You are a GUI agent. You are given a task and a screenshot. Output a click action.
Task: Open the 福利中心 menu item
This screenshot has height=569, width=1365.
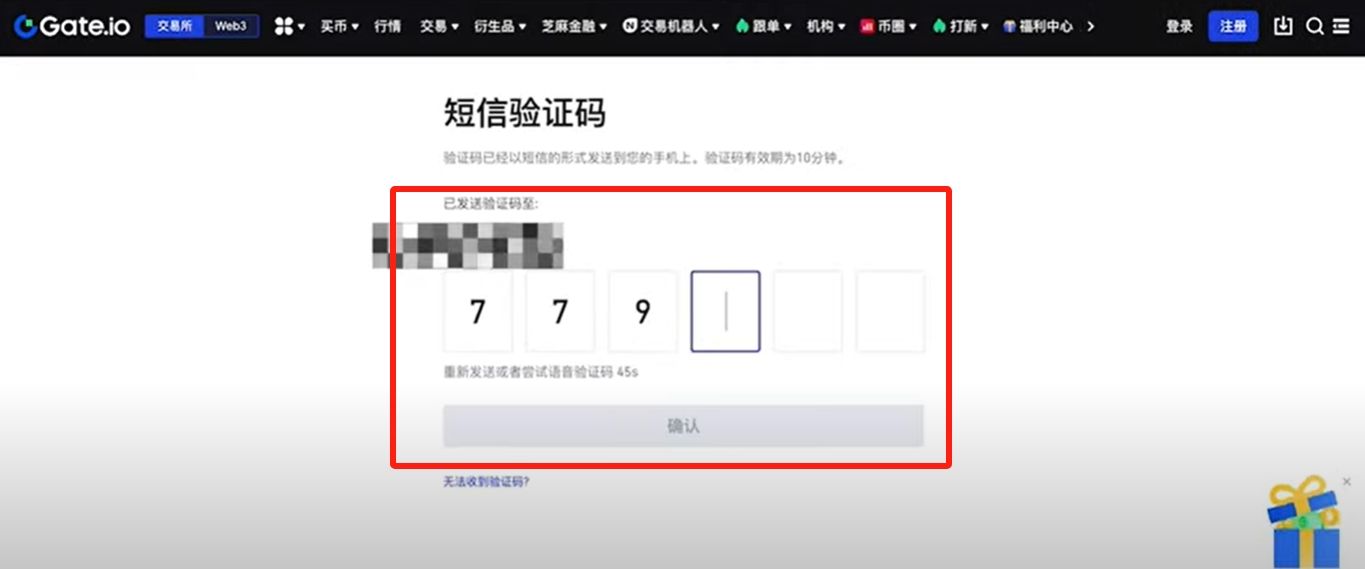point(1038,26)
